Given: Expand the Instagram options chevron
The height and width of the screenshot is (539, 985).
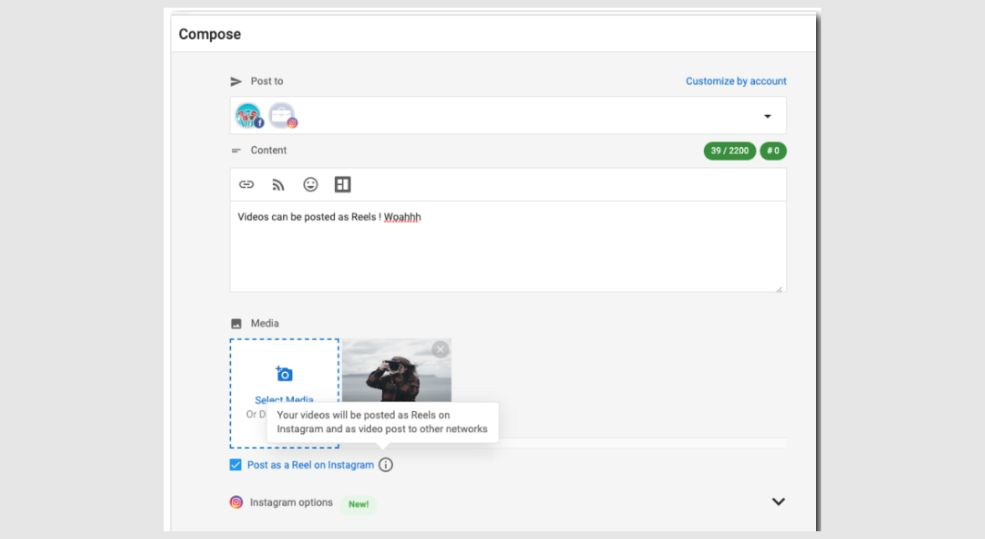Looking at the screenshot, I should (x=778, y=502).
